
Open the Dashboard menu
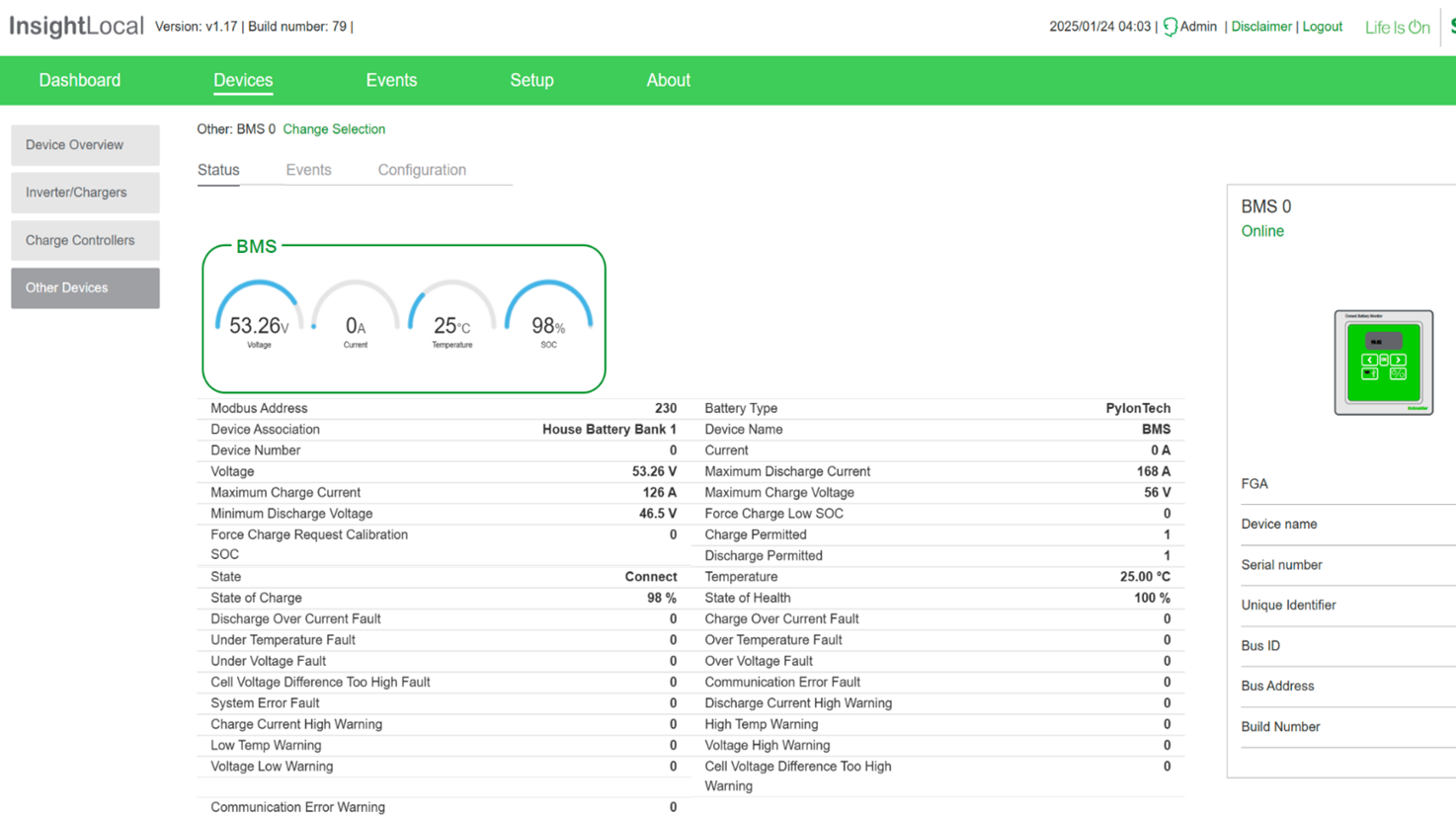tap(79, 80)
